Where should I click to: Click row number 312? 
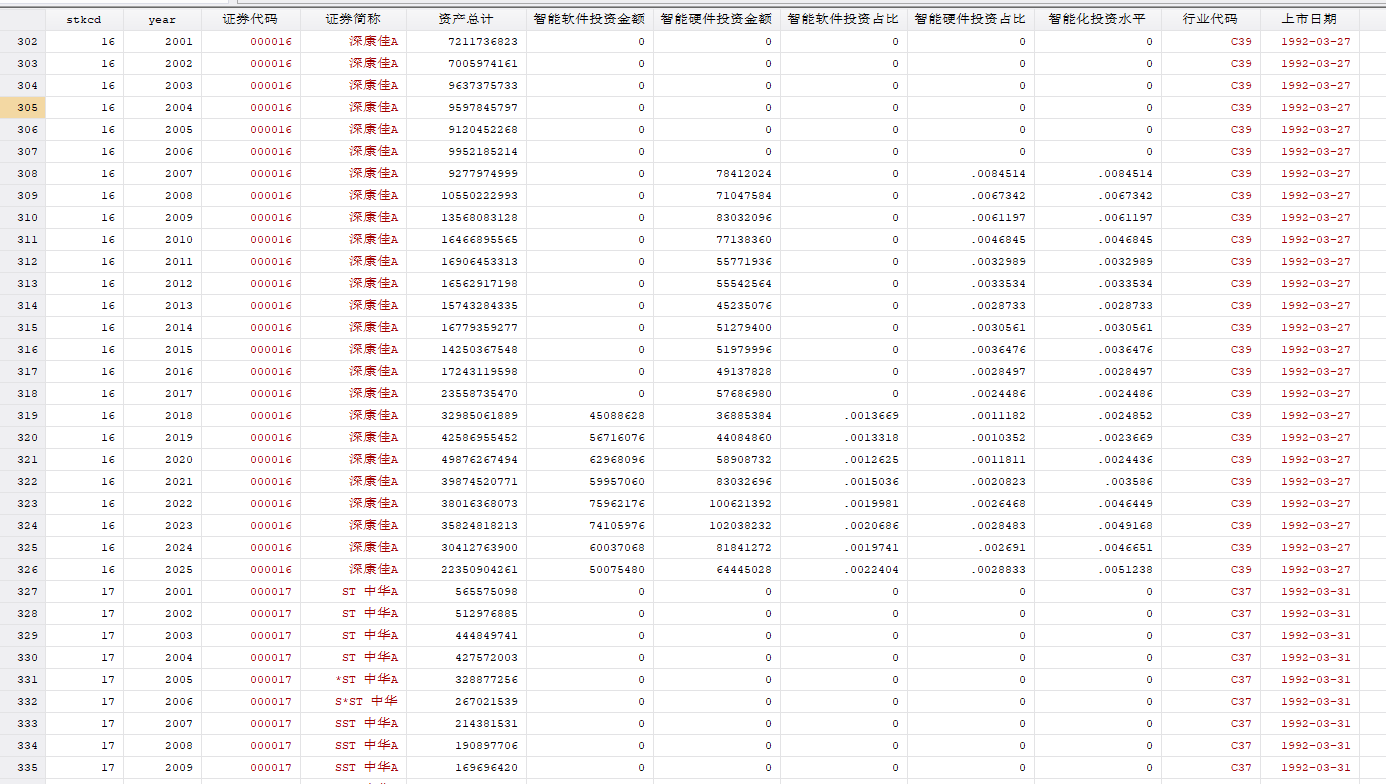(x=22, y=261)
